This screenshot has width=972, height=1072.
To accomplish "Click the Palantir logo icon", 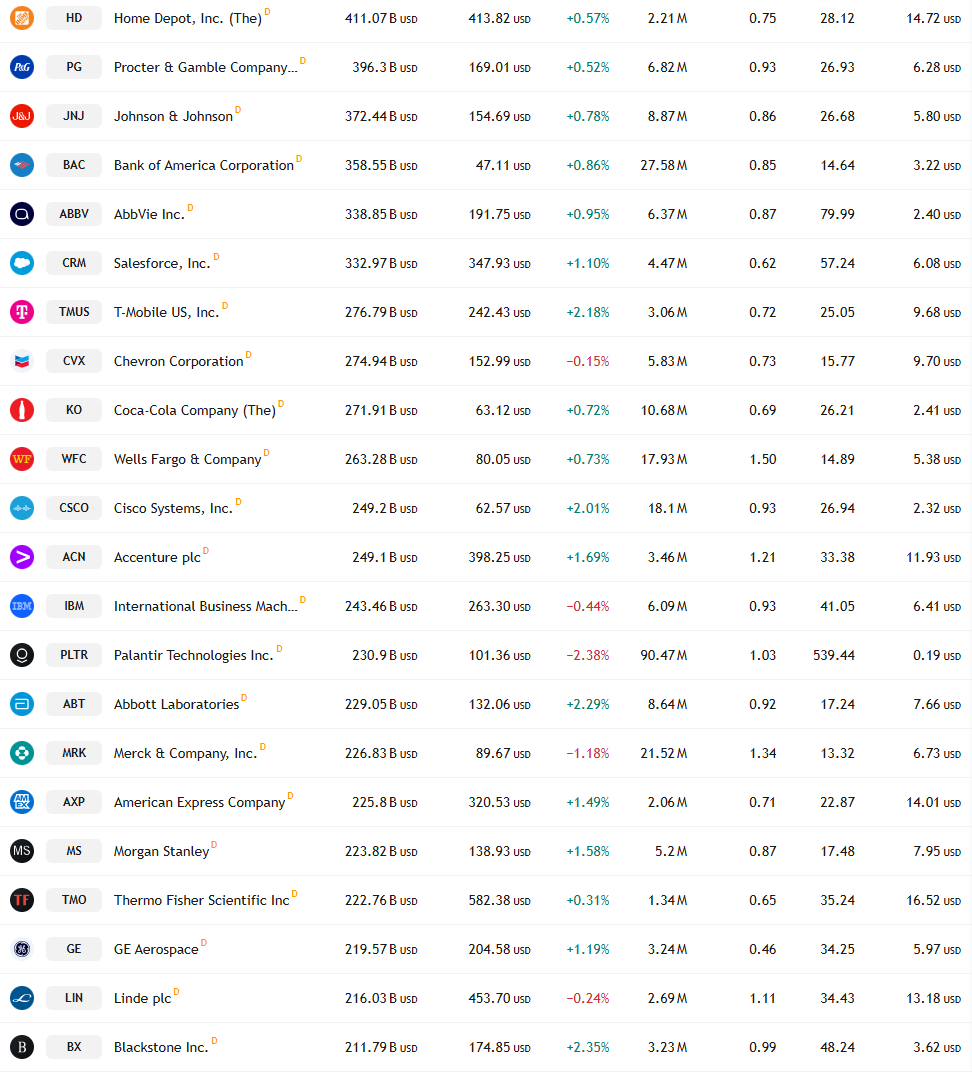I will point(22,655).
